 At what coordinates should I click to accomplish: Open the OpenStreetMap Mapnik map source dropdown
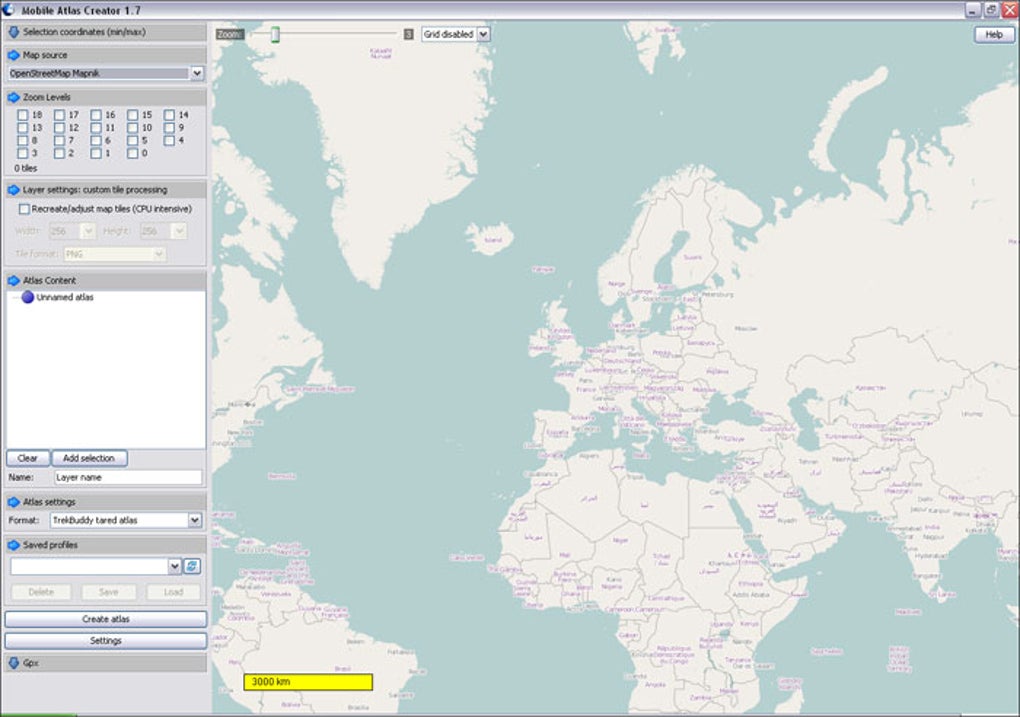click(x=196, y=73)
